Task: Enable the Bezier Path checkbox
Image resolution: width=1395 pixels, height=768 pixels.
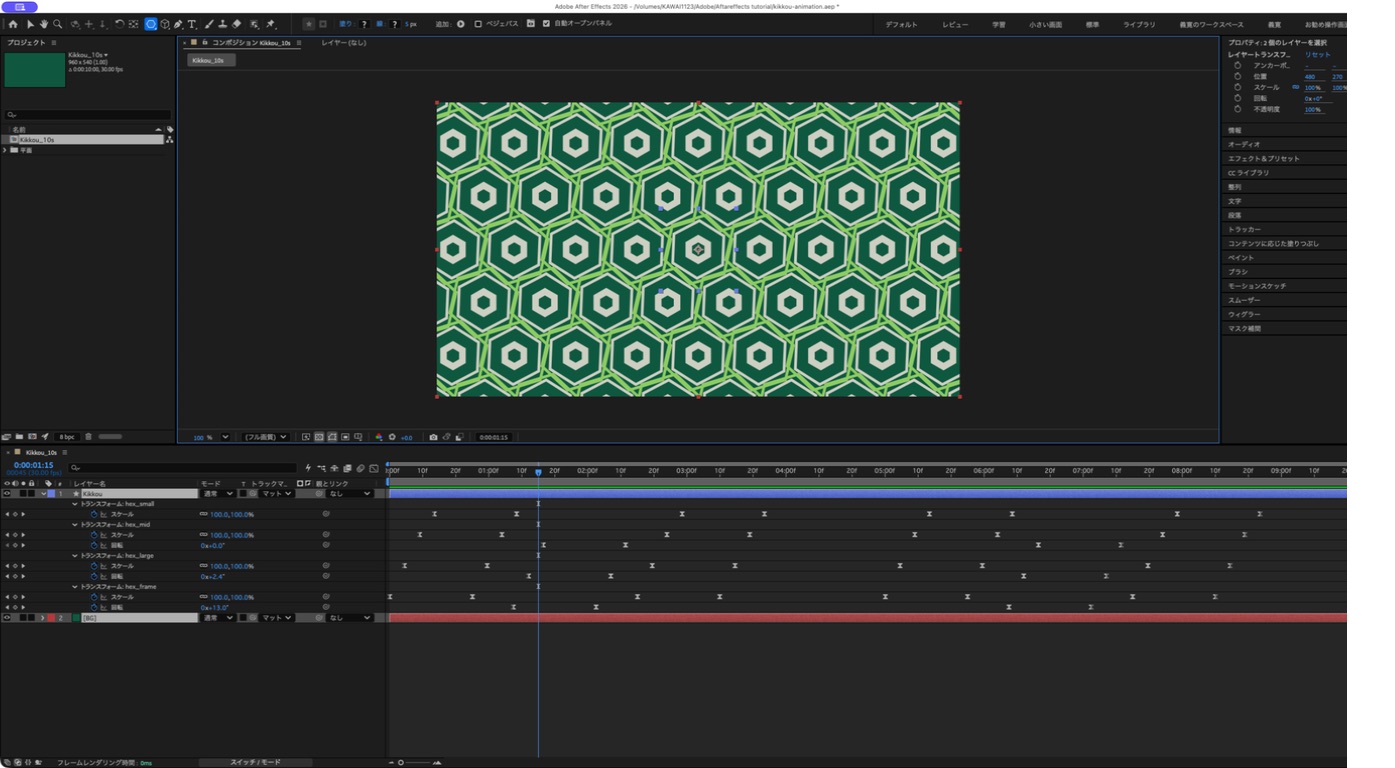Action: coord(478,24)
